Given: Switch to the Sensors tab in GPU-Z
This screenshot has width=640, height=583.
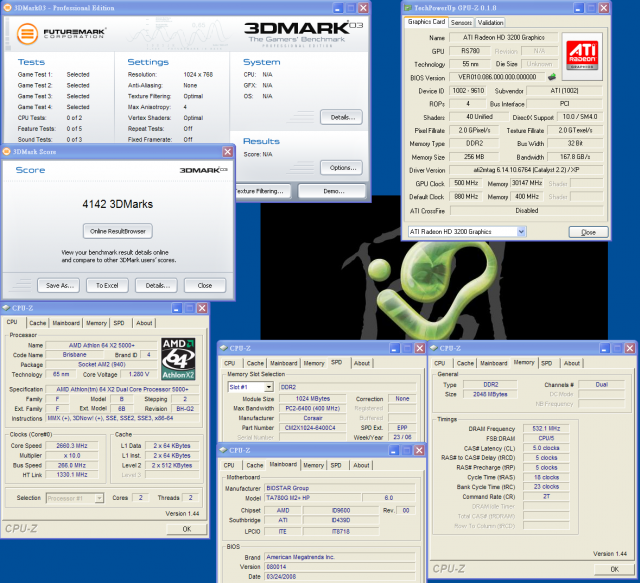Looking at the screenshot, I should pyautogui.click(x=461, y=22).
